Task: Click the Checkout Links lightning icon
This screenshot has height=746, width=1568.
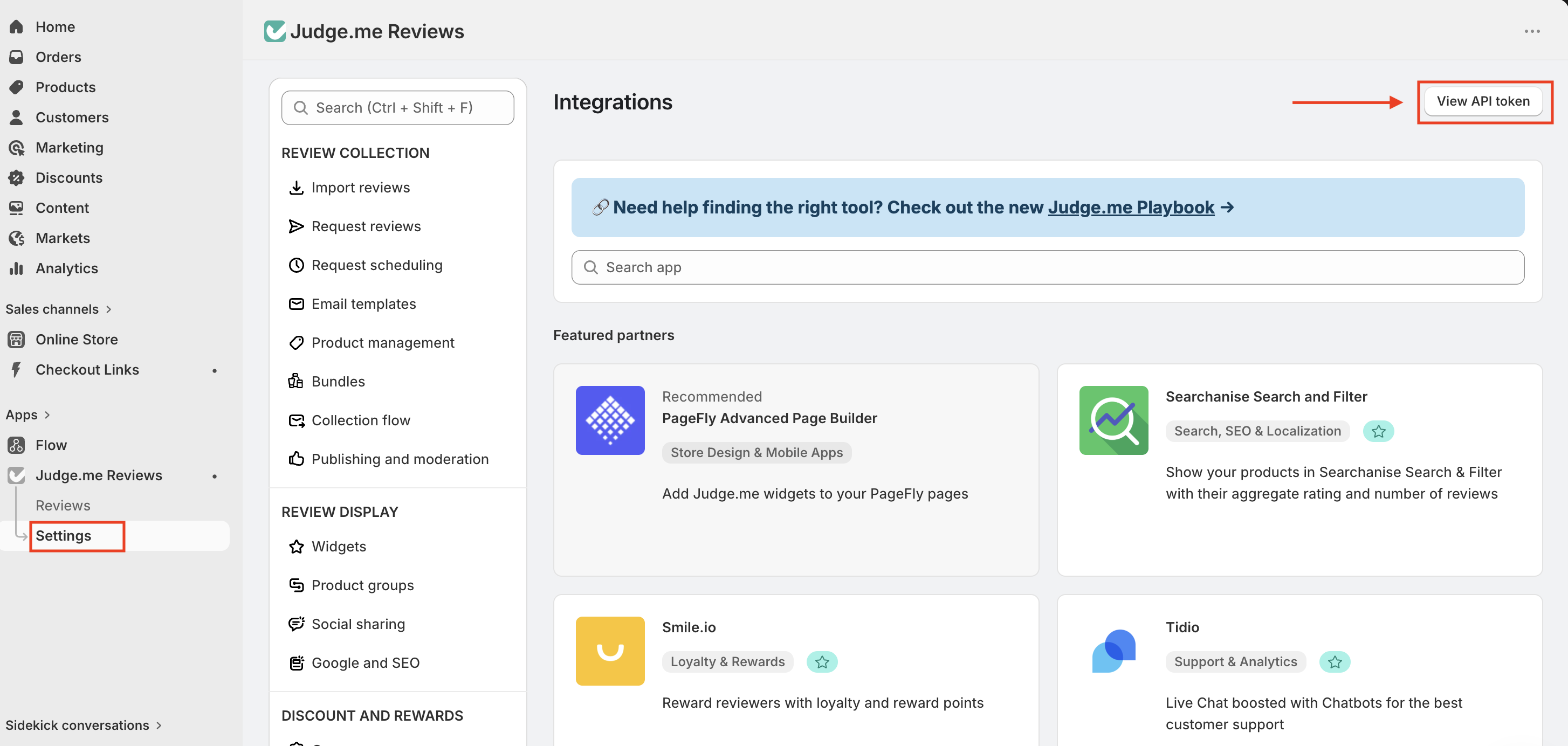Action: point(16,369)
